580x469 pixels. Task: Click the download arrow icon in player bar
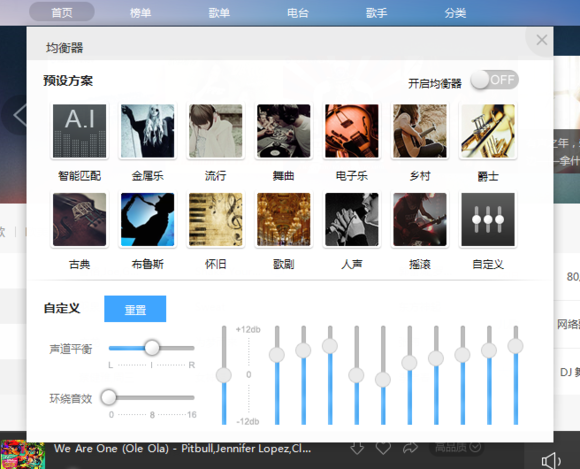(357, 448)
